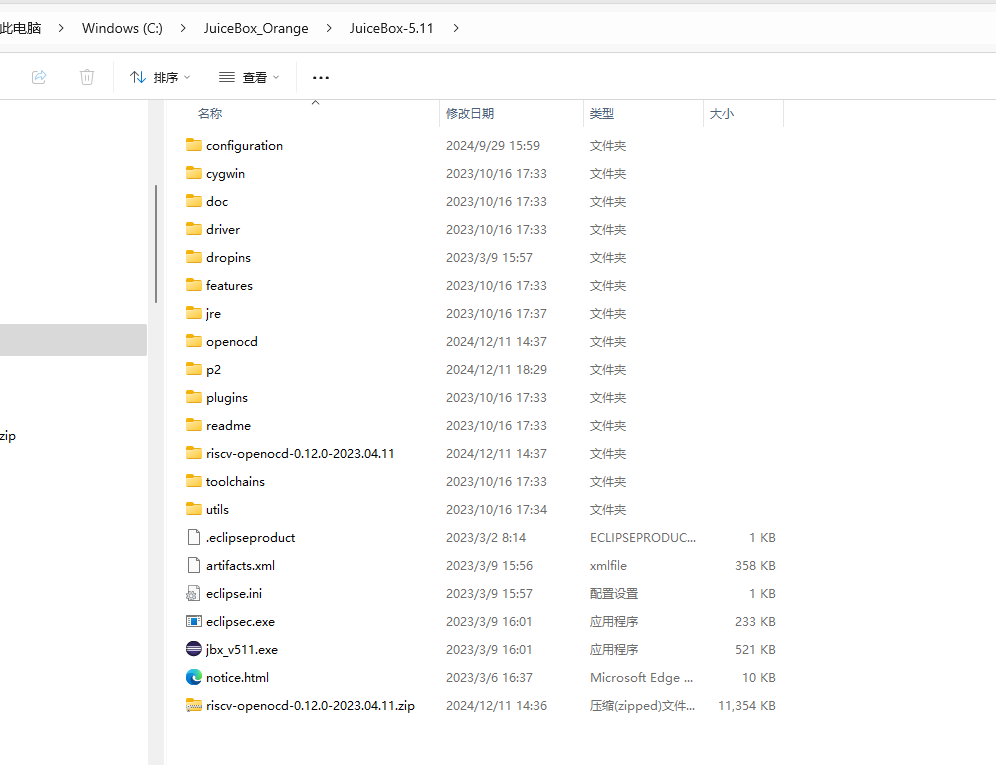This screenshot has height=765, width=996.
Task: Select the toolchains folder row
Action: [x=235, y=481]
